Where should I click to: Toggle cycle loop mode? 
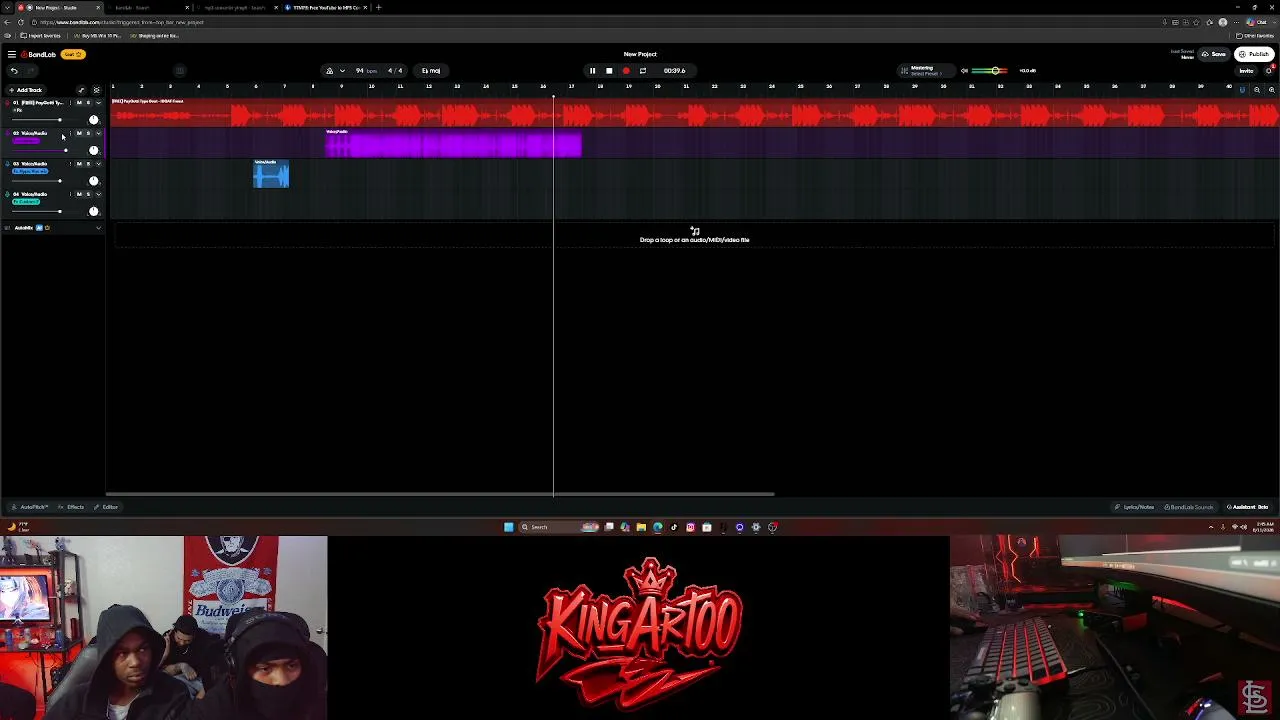coord(643,71)
